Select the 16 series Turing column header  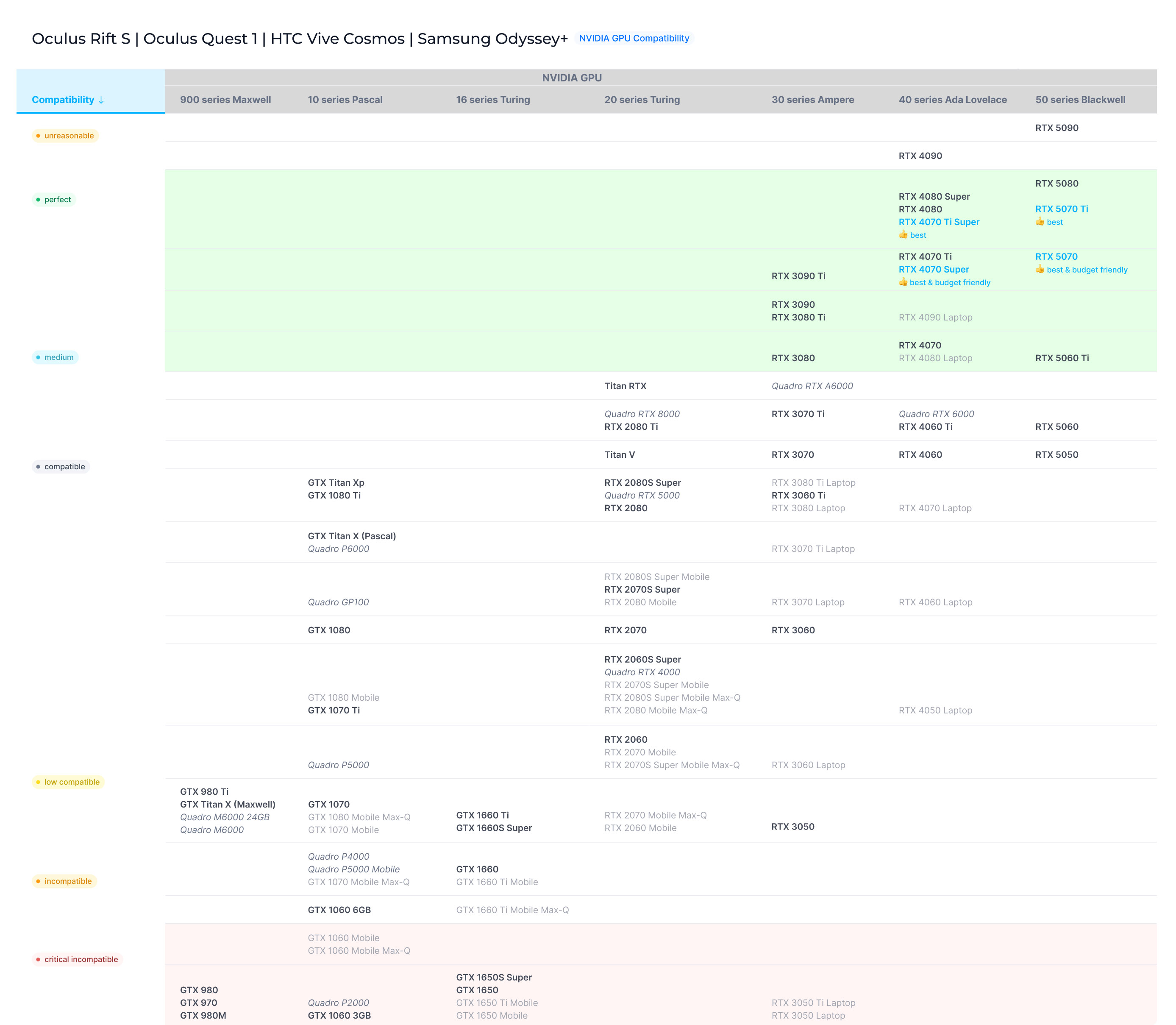point(493,100)
